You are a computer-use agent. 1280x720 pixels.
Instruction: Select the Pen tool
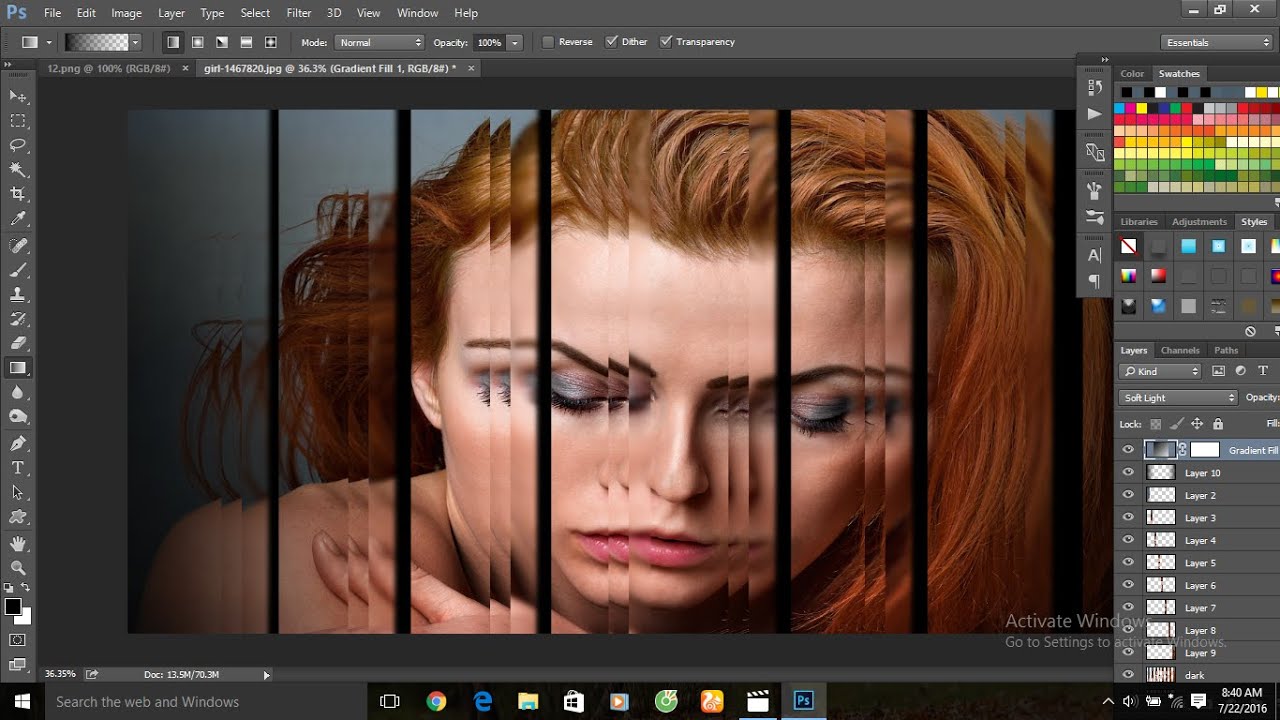point(18,443)
